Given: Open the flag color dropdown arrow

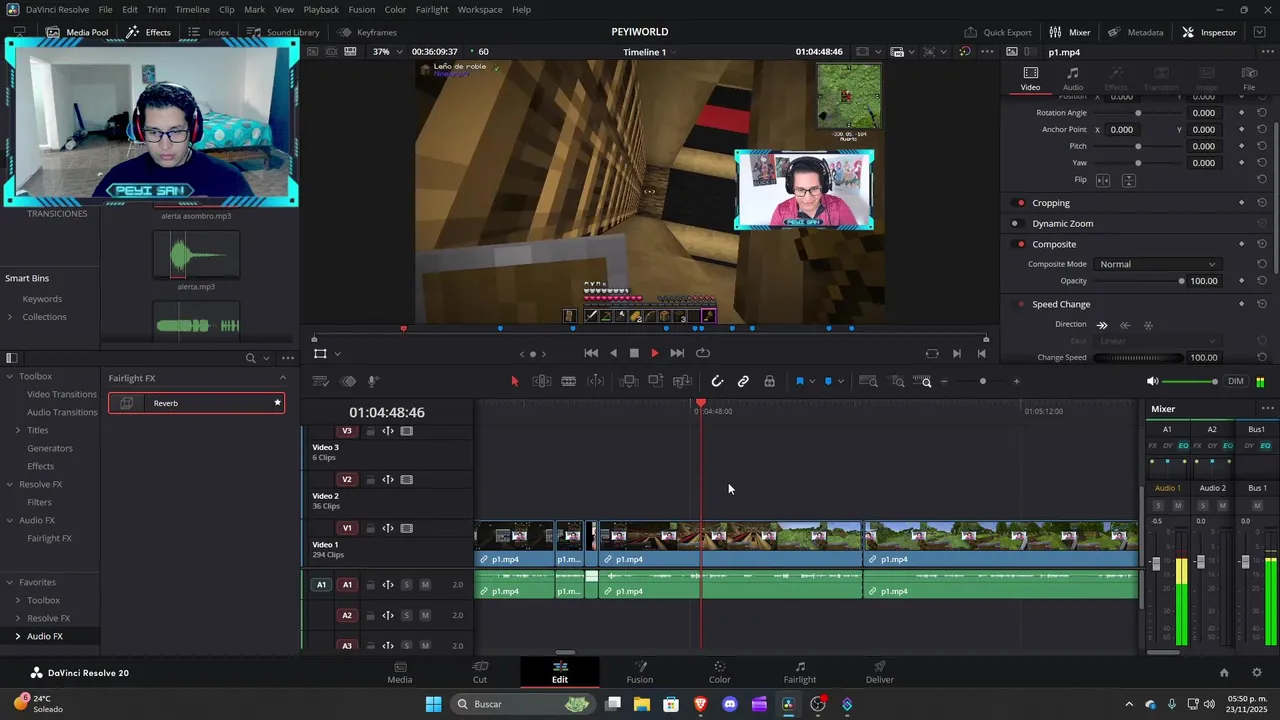Looking at the screenshot, I should 811,381.
